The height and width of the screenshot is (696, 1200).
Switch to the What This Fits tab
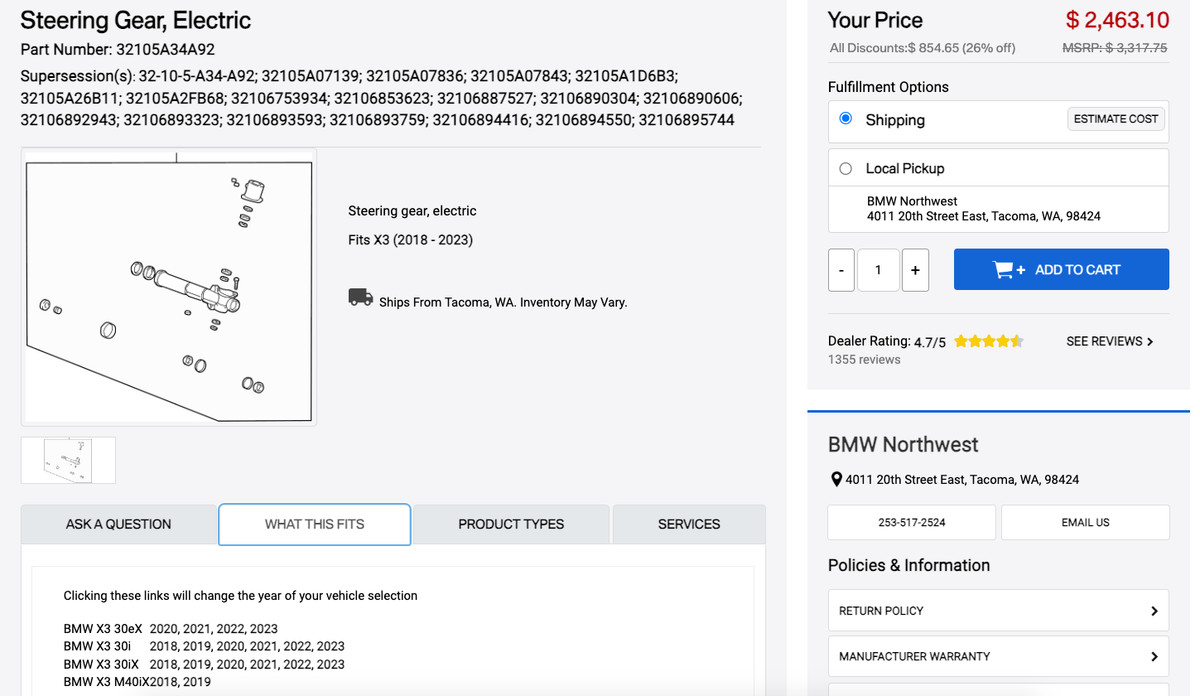pos(314,524)
